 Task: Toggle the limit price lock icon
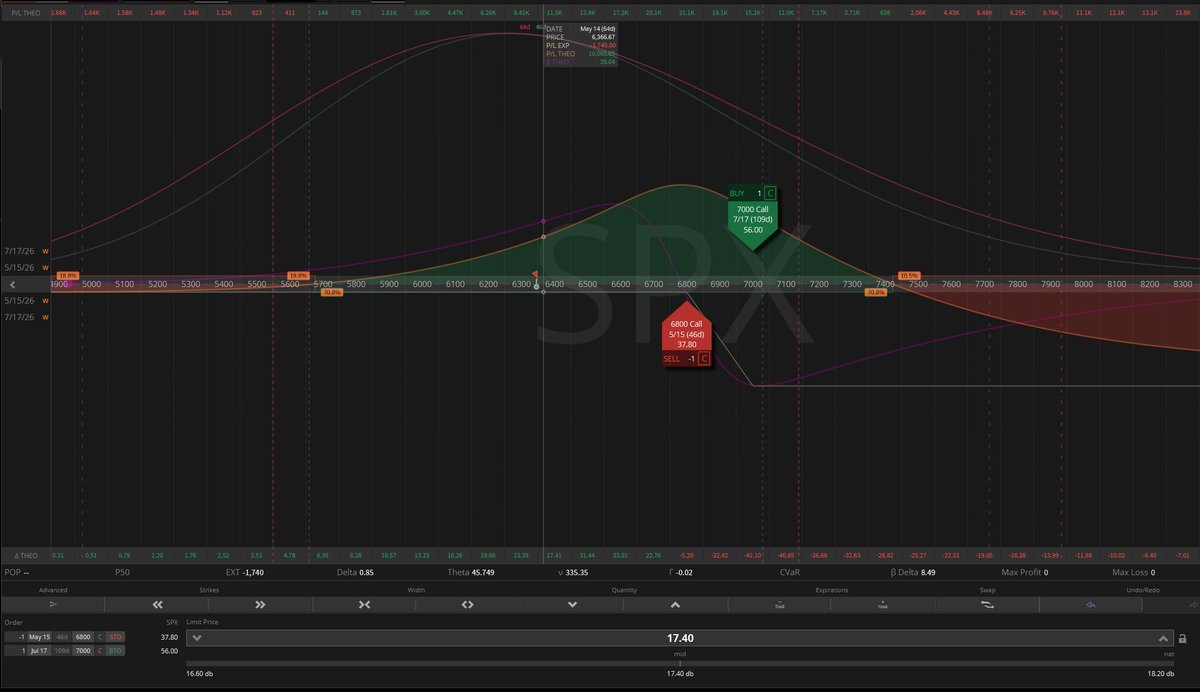tap(1182, 638)
